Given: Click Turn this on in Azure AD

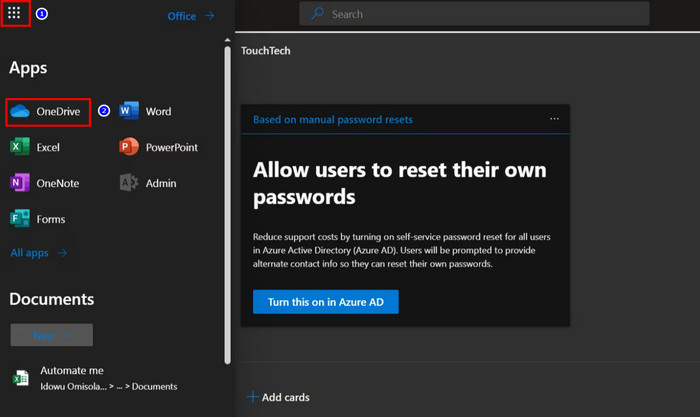Looking at the screenshot, I should coord(325,301).
